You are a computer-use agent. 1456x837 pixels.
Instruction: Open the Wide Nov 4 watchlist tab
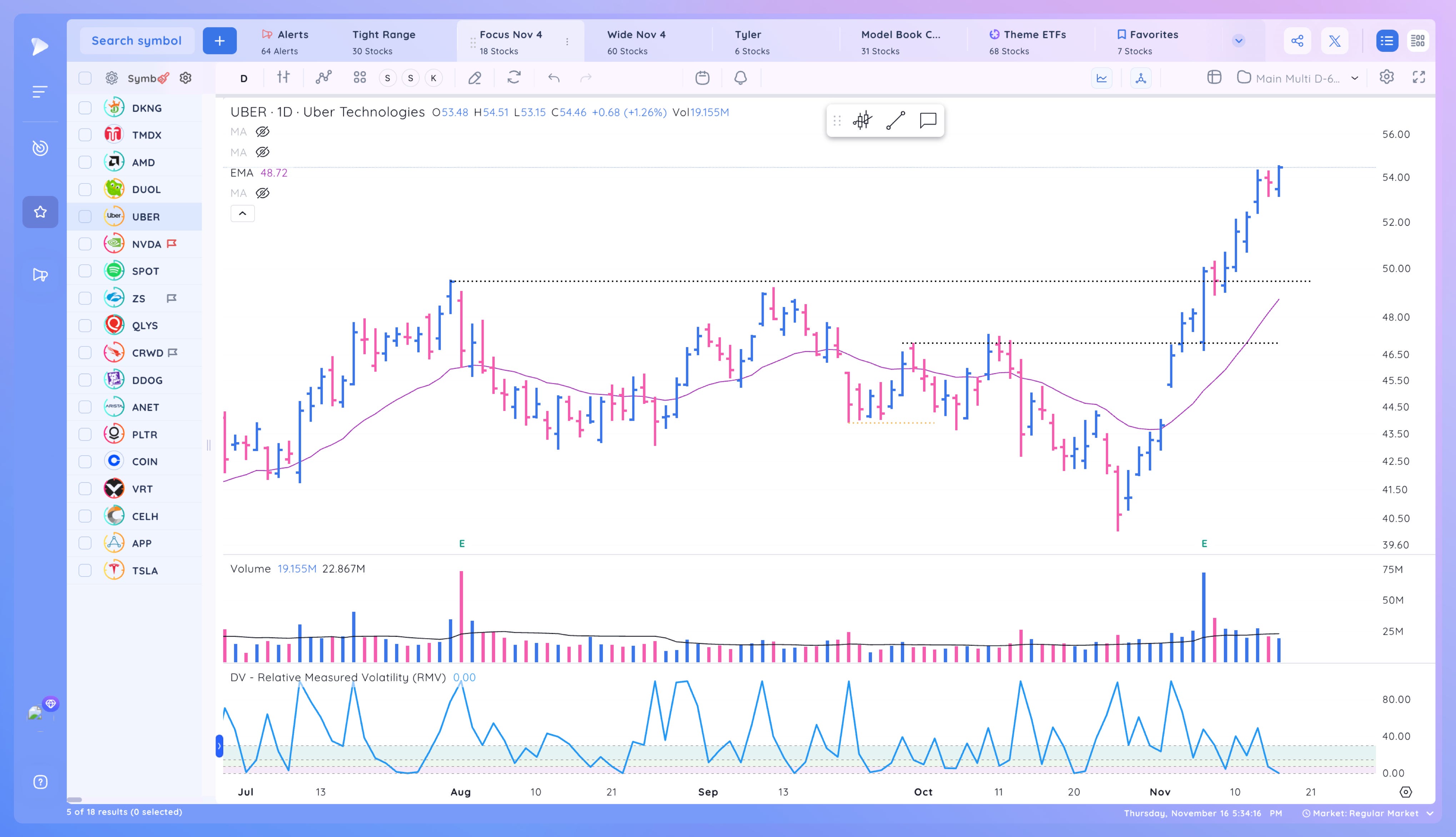(637, 42)
